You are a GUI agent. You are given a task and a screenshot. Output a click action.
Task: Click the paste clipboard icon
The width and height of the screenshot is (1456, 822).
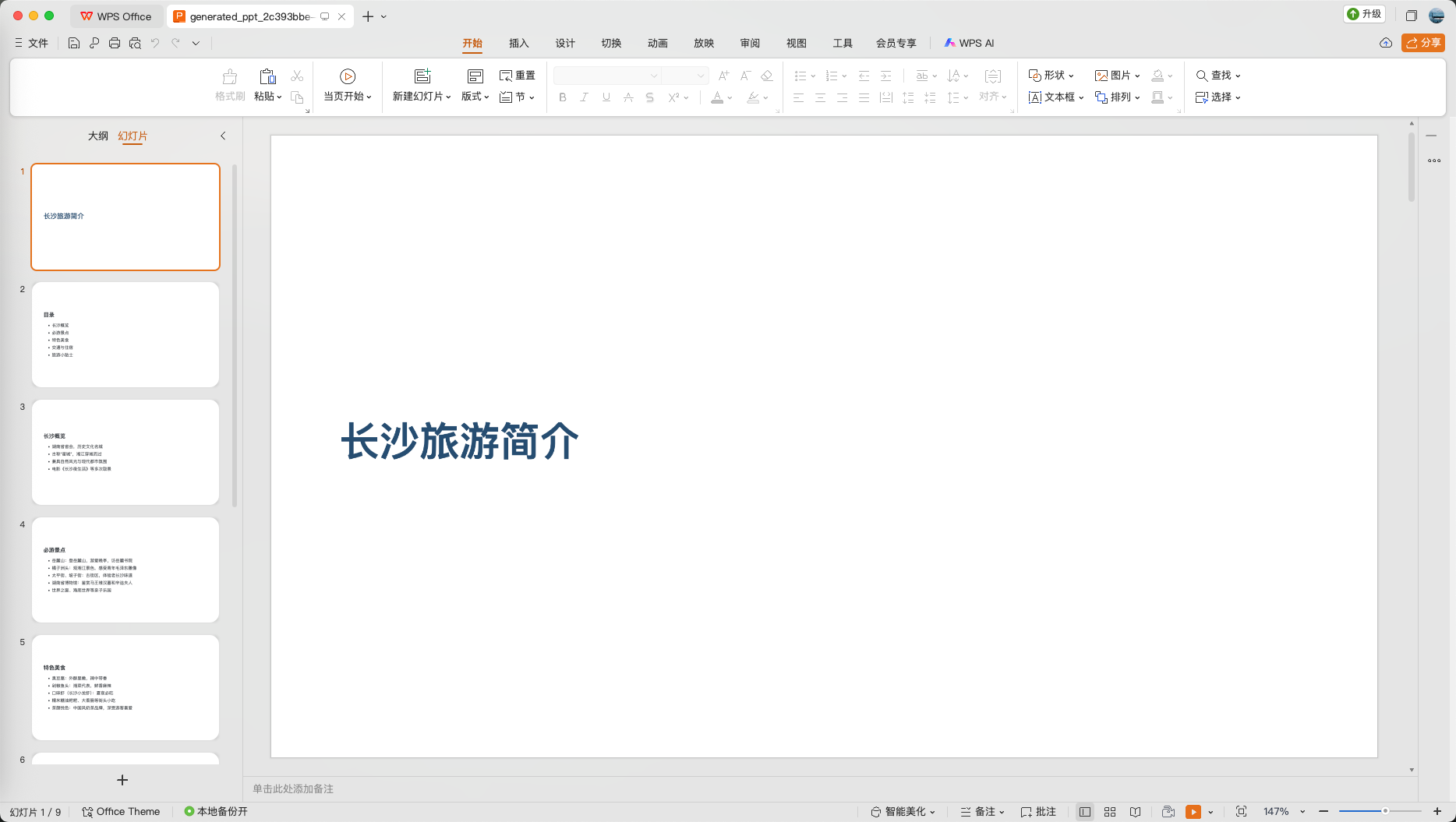267,76
